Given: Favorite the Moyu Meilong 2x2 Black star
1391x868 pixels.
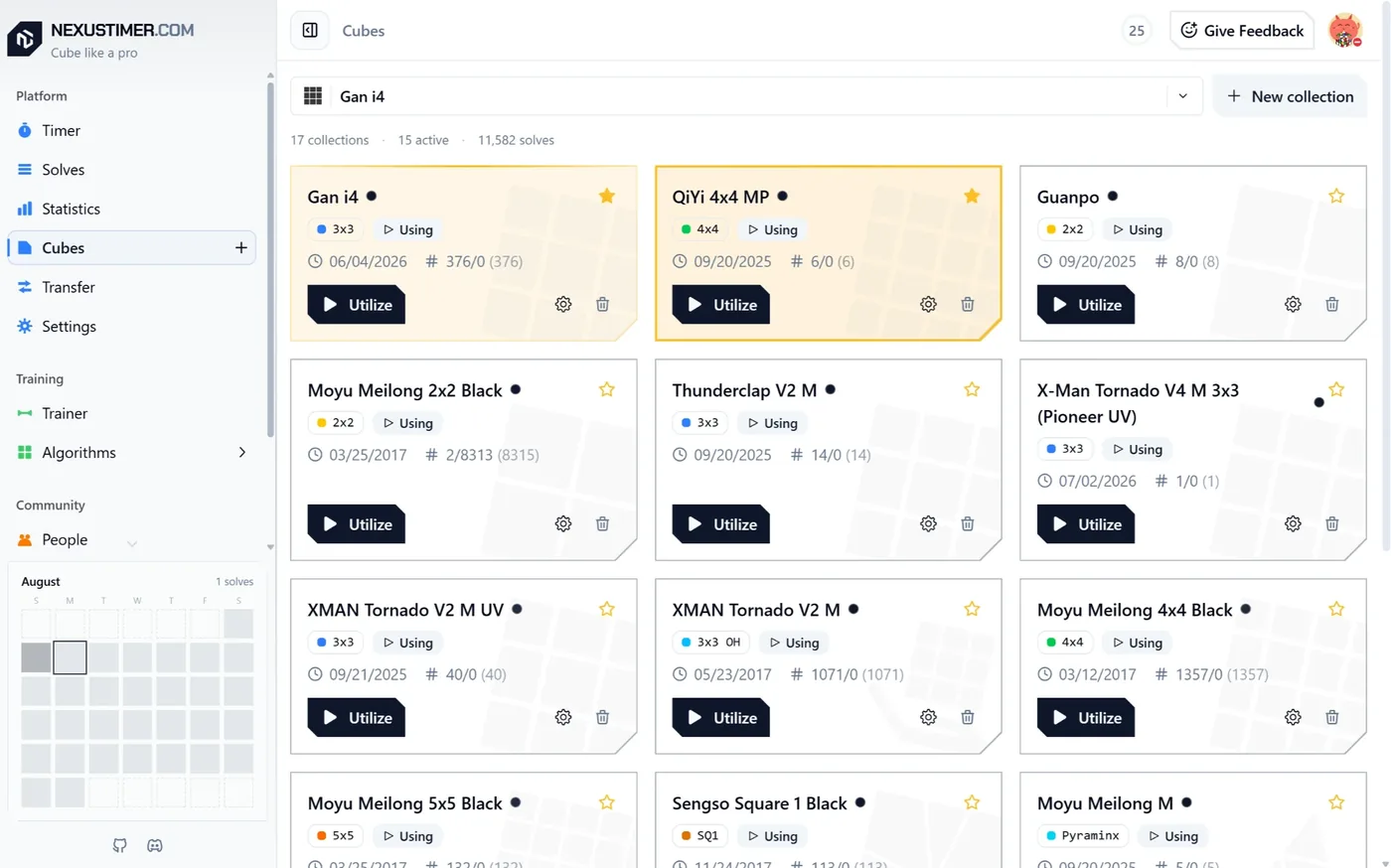Looking at the screenshot, I should [x=607, y=390].
